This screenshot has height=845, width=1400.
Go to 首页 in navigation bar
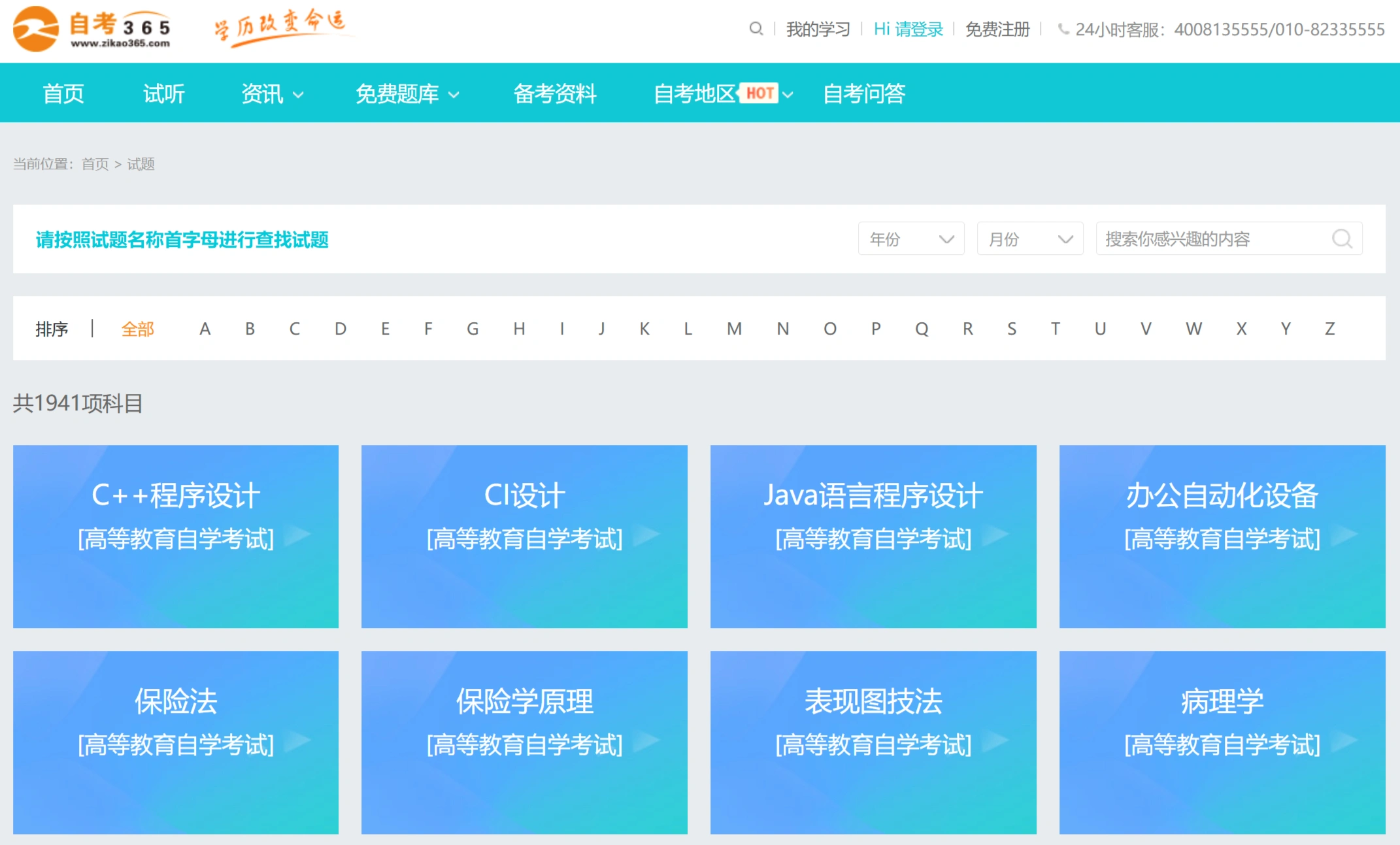click(x=63, y=94)
